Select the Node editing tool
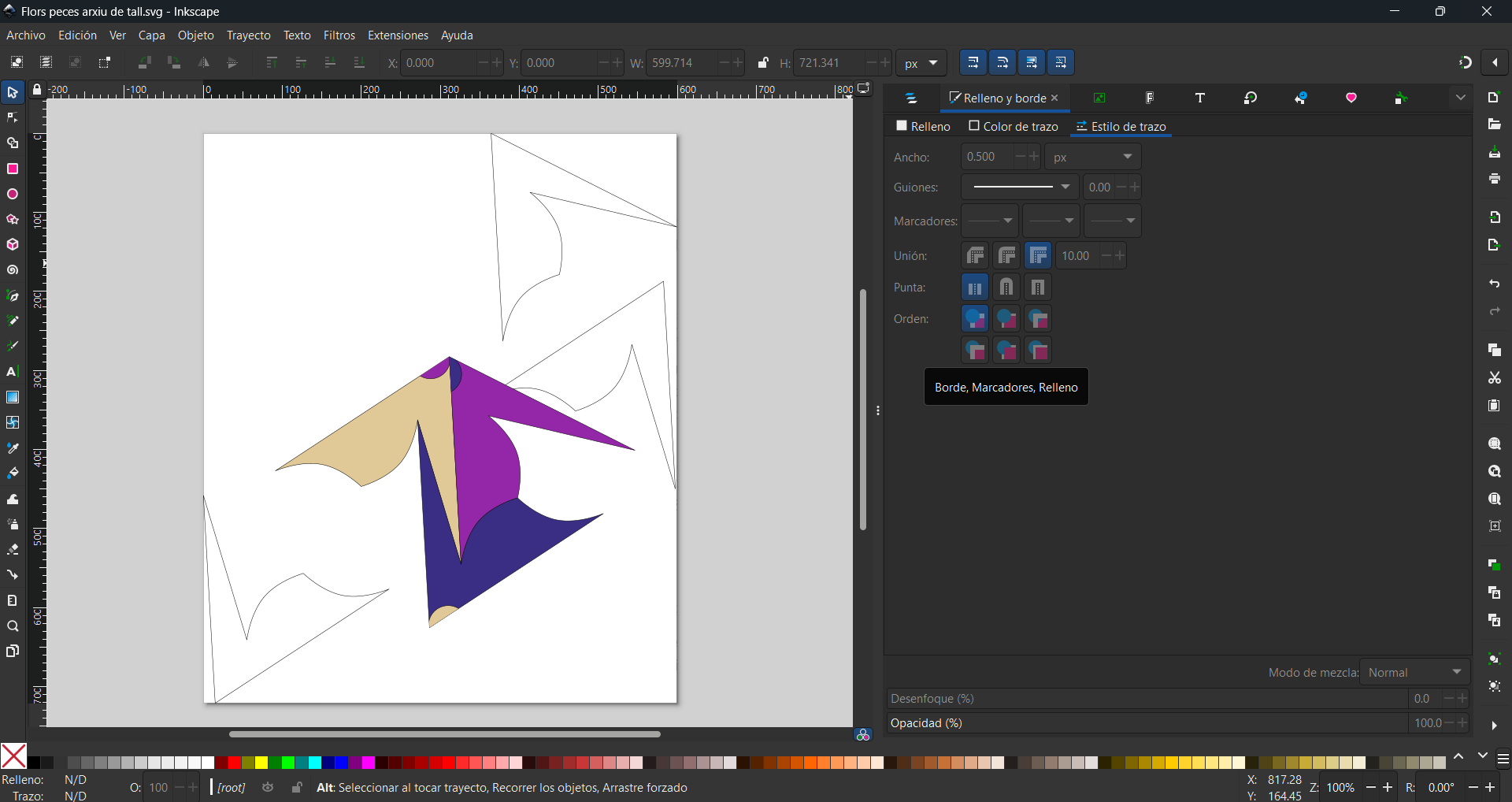 tap(13, 118)
